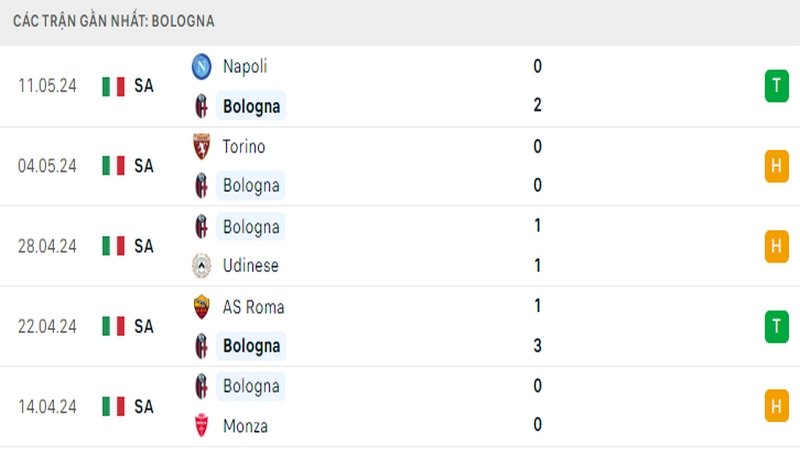
Task: Click green T badge for AS Roma match
Action: pyautogui.click(x=777, y=326)
